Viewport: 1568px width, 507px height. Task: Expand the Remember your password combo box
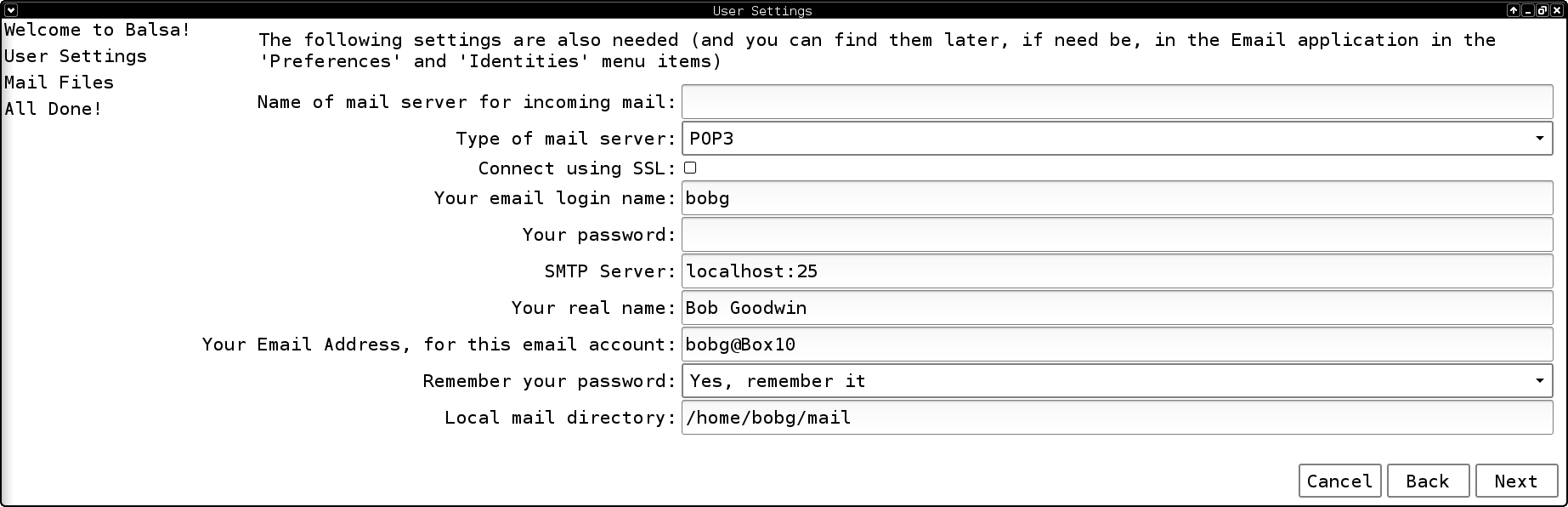click(x=1117, y=380)
